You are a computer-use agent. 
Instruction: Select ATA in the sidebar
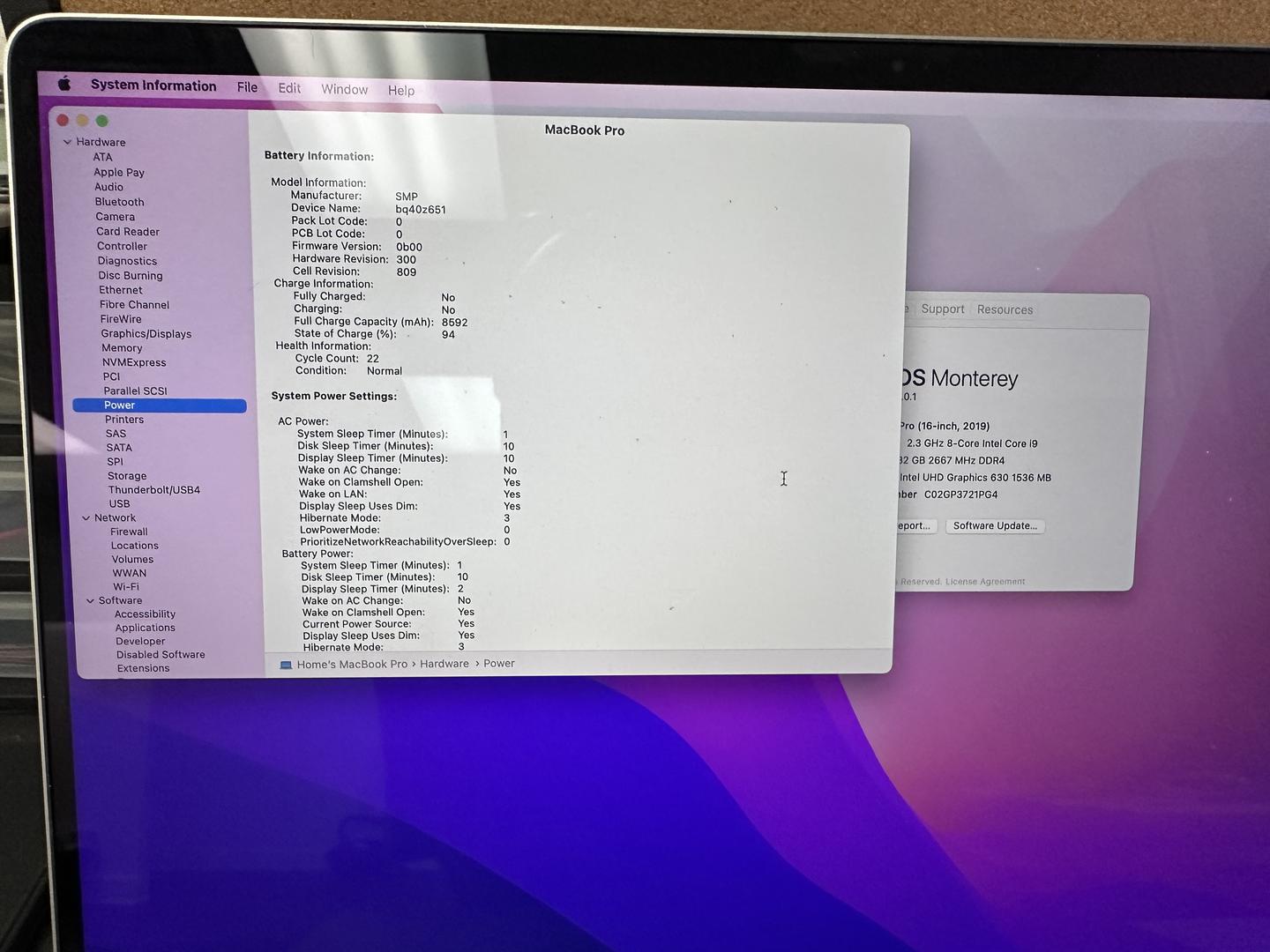[x=102, y=157]
